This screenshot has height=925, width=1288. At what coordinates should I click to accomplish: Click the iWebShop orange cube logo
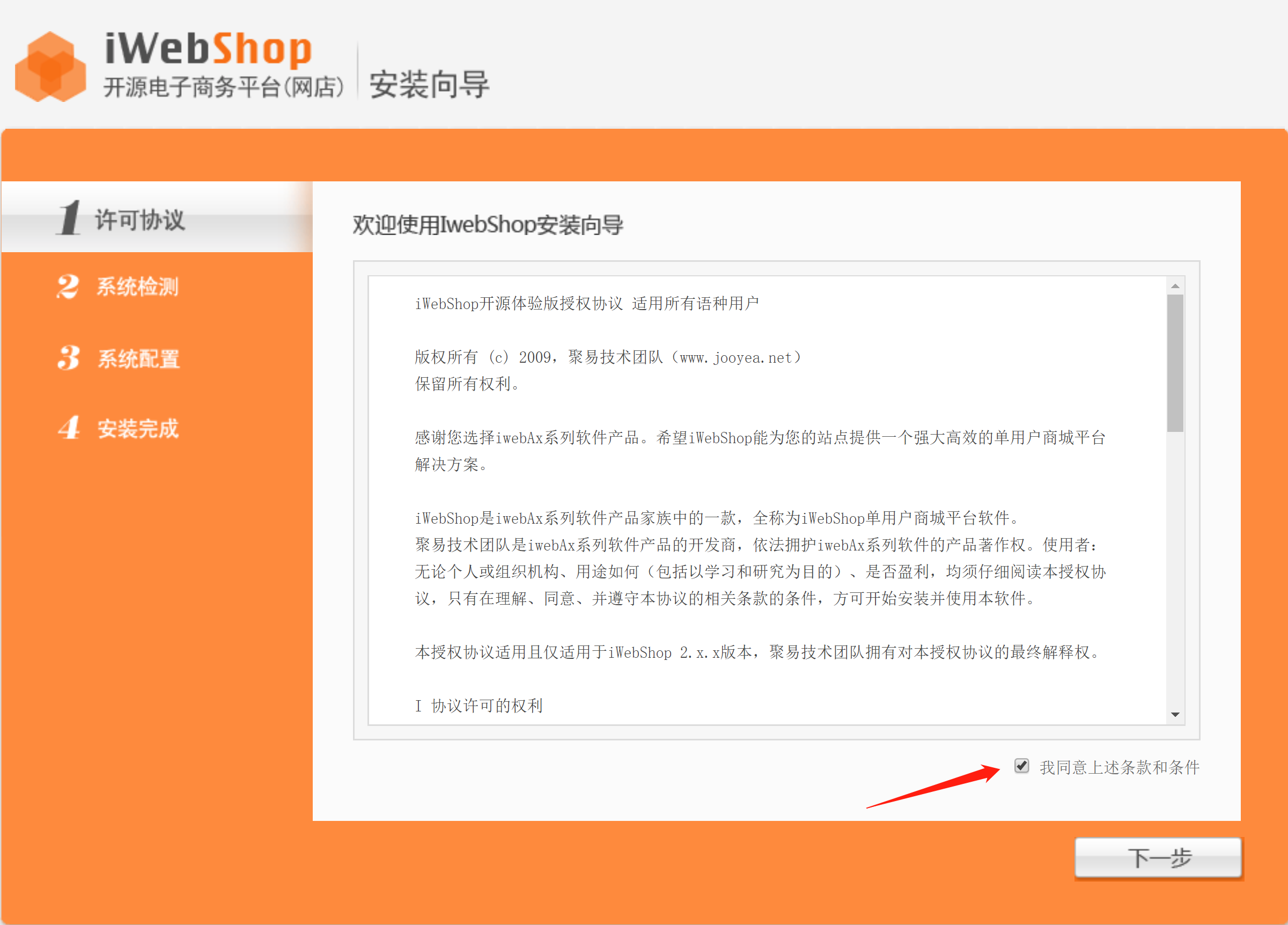tap(50, 67)
